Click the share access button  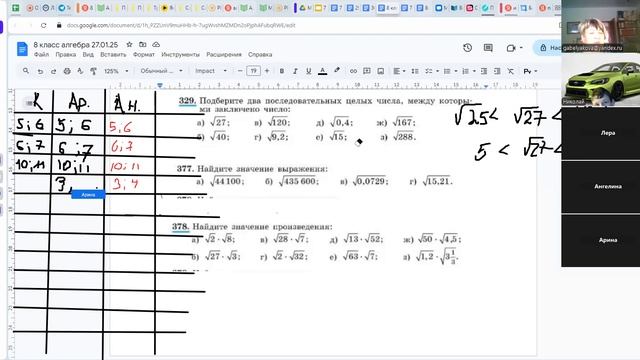pyautogui.click(x=548, y=48)
